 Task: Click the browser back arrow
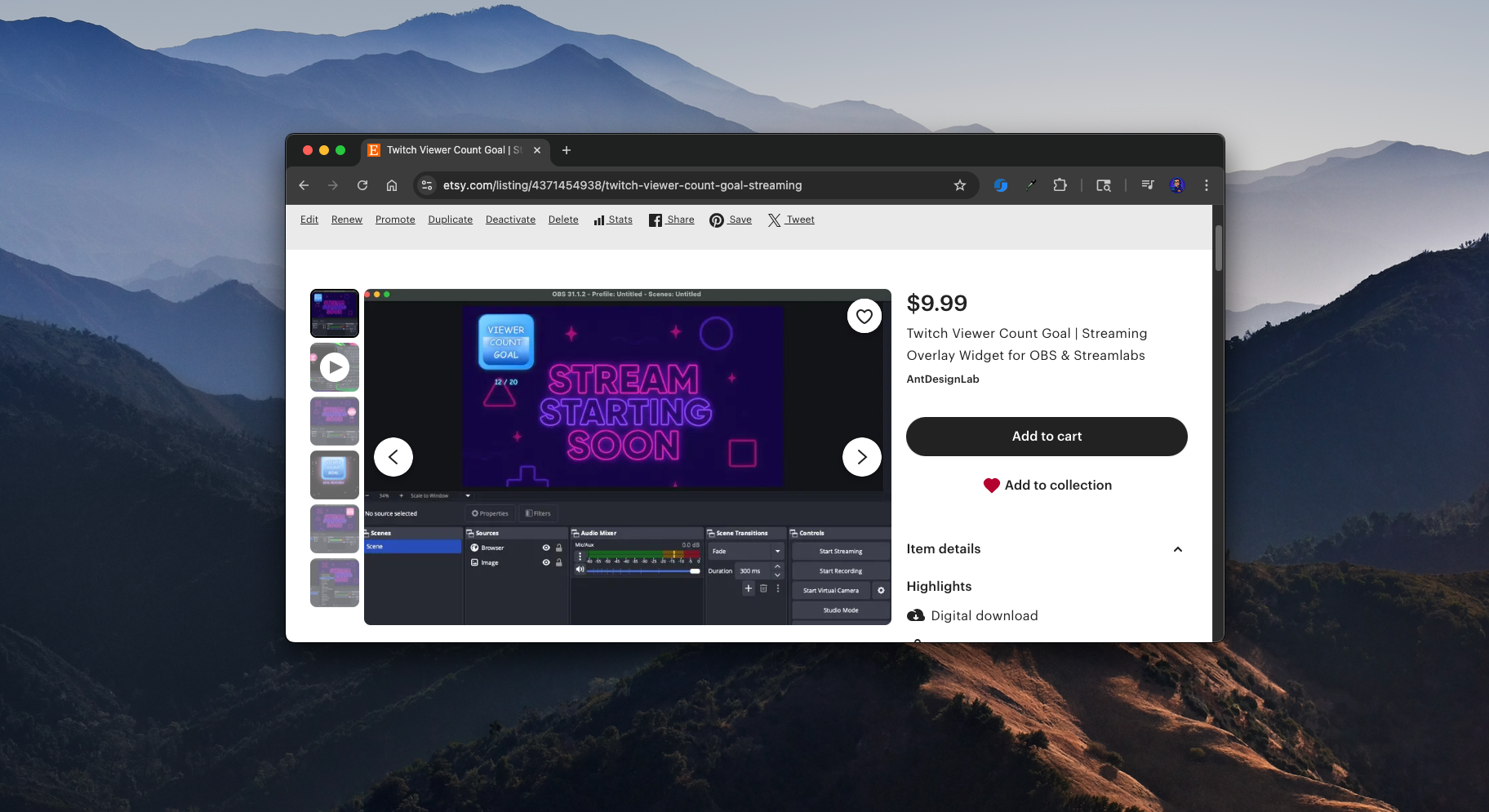tap(304, 185)
